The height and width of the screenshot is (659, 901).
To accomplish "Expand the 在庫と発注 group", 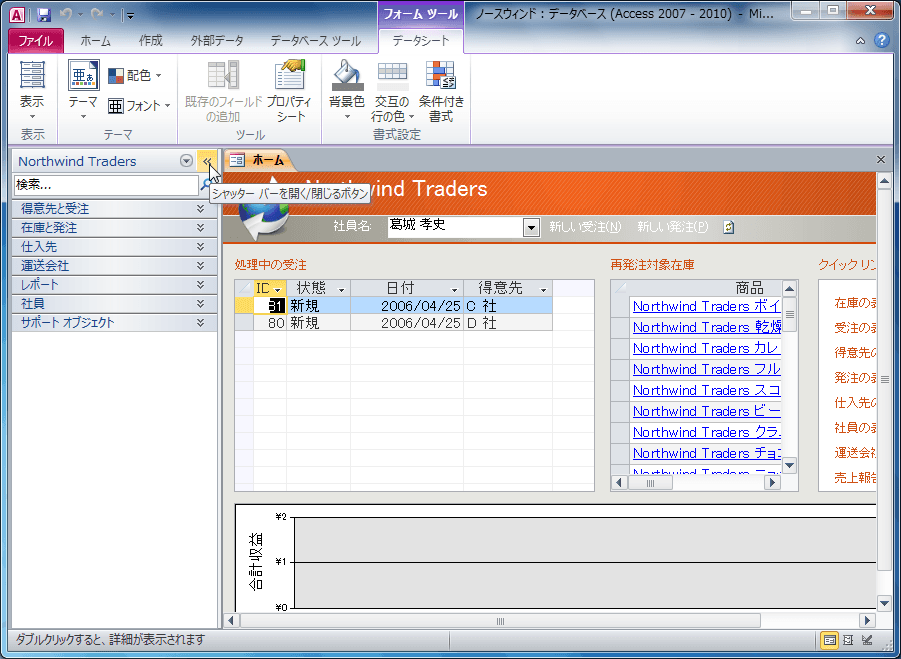I will (114, 228).
